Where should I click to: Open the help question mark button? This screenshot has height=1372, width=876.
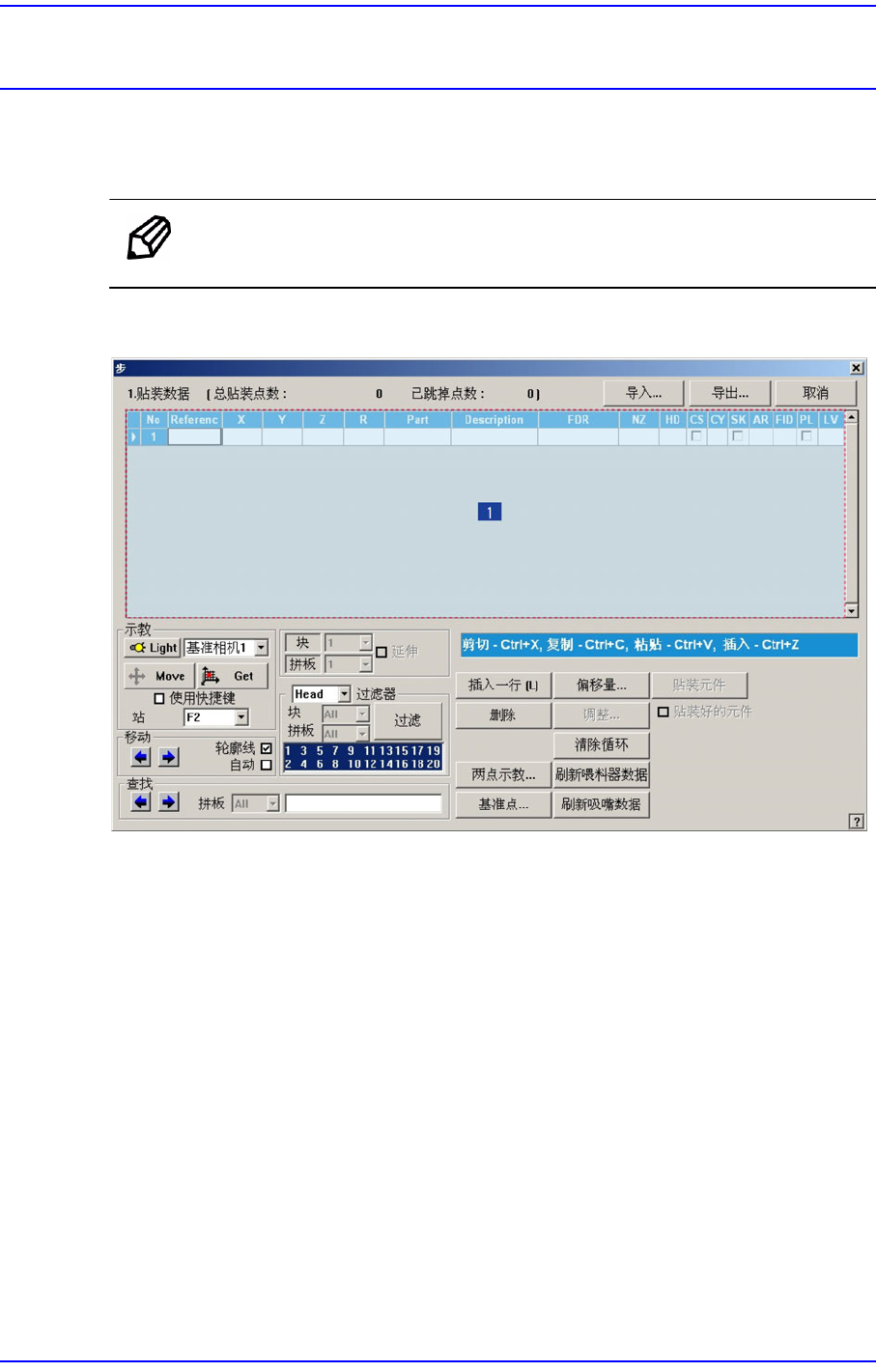pyautogui.click(x=856, y=821)
